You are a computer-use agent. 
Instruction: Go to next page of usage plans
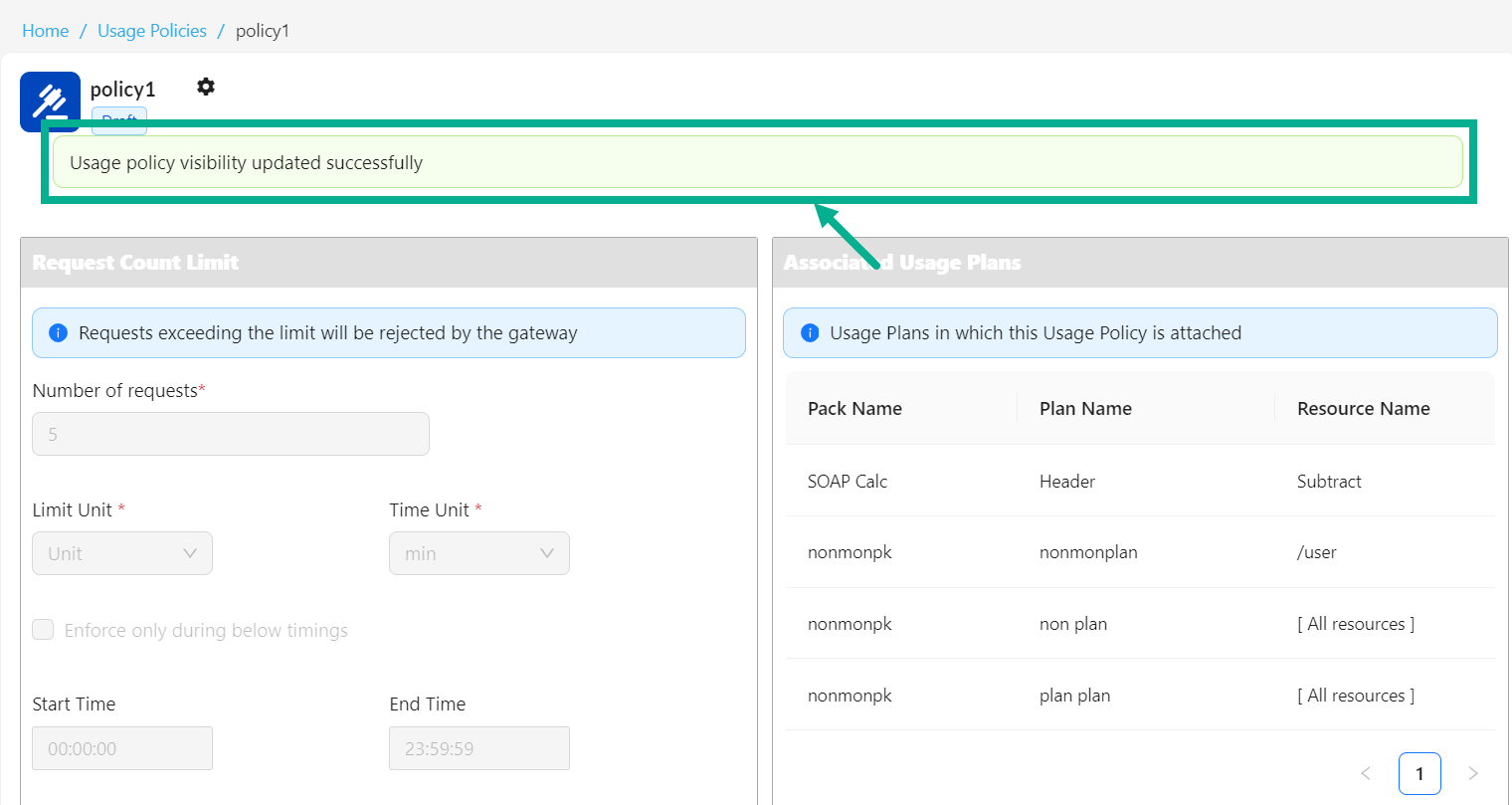pos(1473,773)
